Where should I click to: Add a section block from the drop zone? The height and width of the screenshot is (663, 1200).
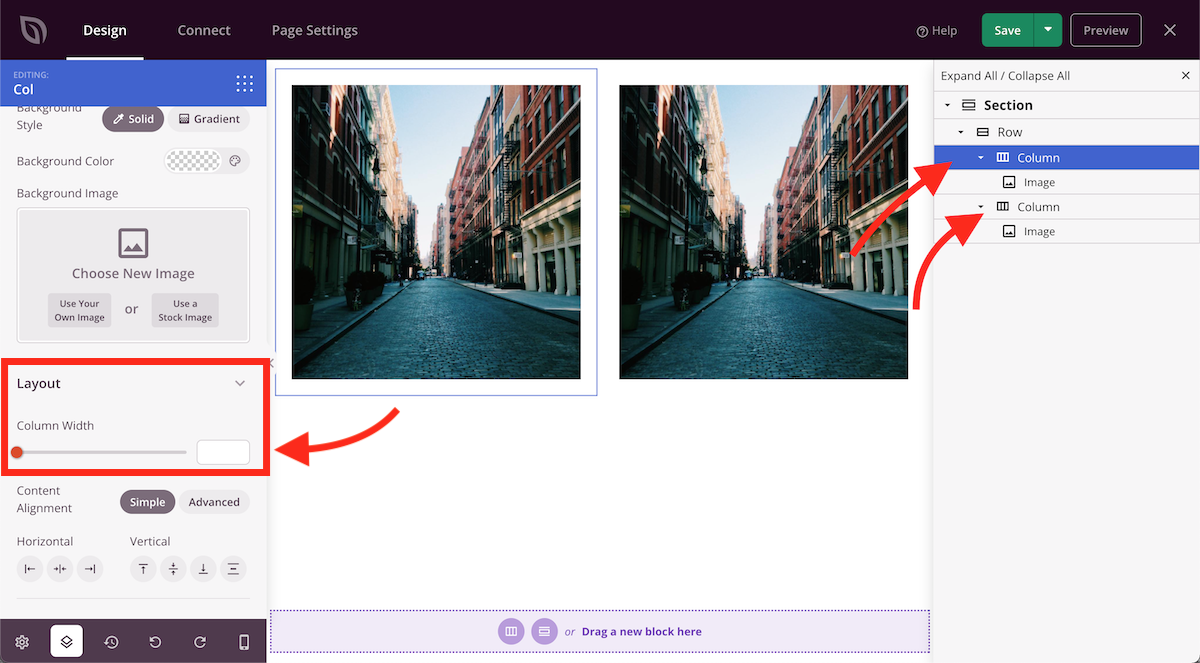point(544,631)
